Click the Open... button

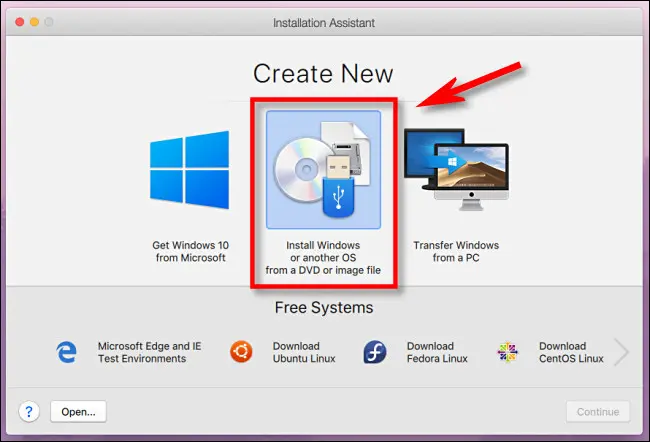pyautogui.click(x=78, y=412)
